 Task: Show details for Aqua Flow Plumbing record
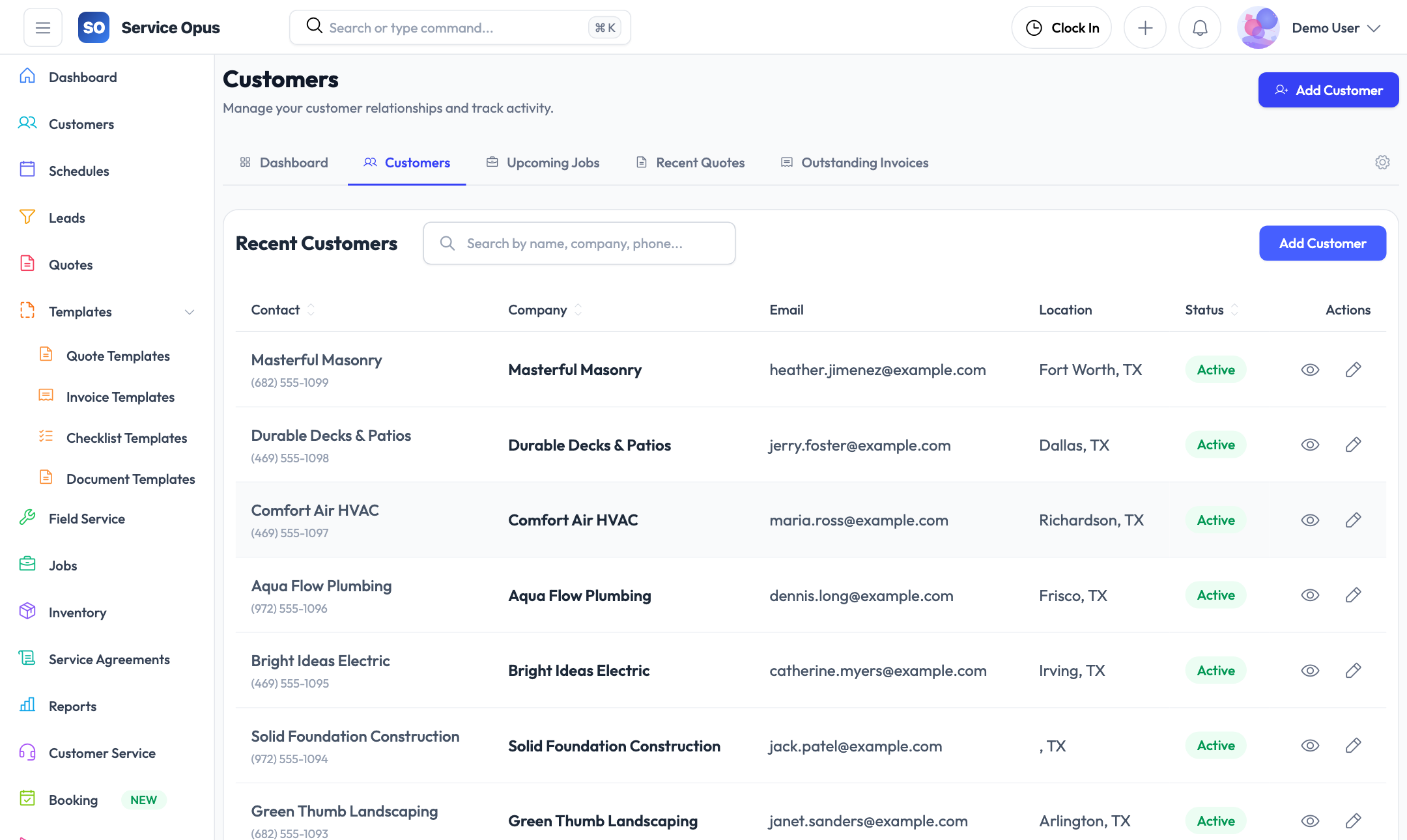1310,595
